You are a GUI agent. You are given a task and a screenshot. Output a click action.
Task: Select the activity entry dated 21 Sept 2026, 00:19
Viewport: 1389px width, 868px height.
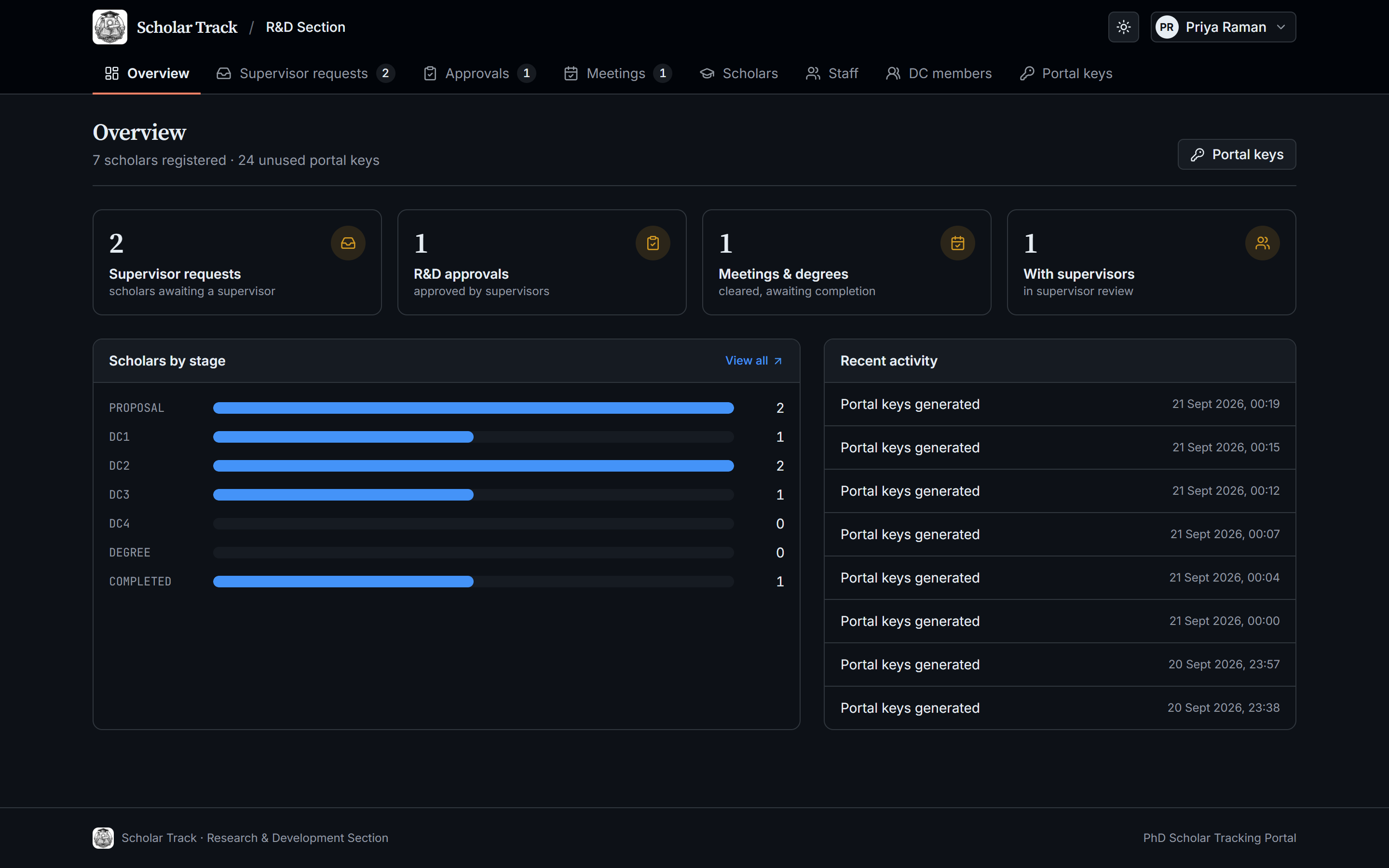pos(1060,404)
